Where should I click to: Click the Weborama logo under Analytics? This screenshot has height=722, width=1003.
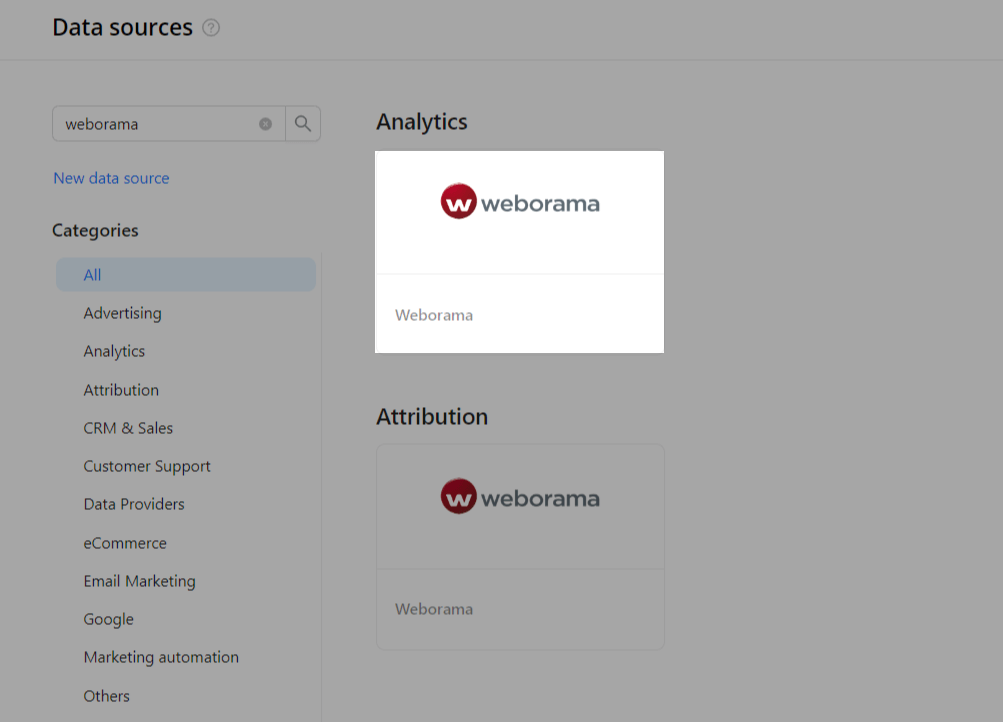pyautogui.click(x=519, y=203)
